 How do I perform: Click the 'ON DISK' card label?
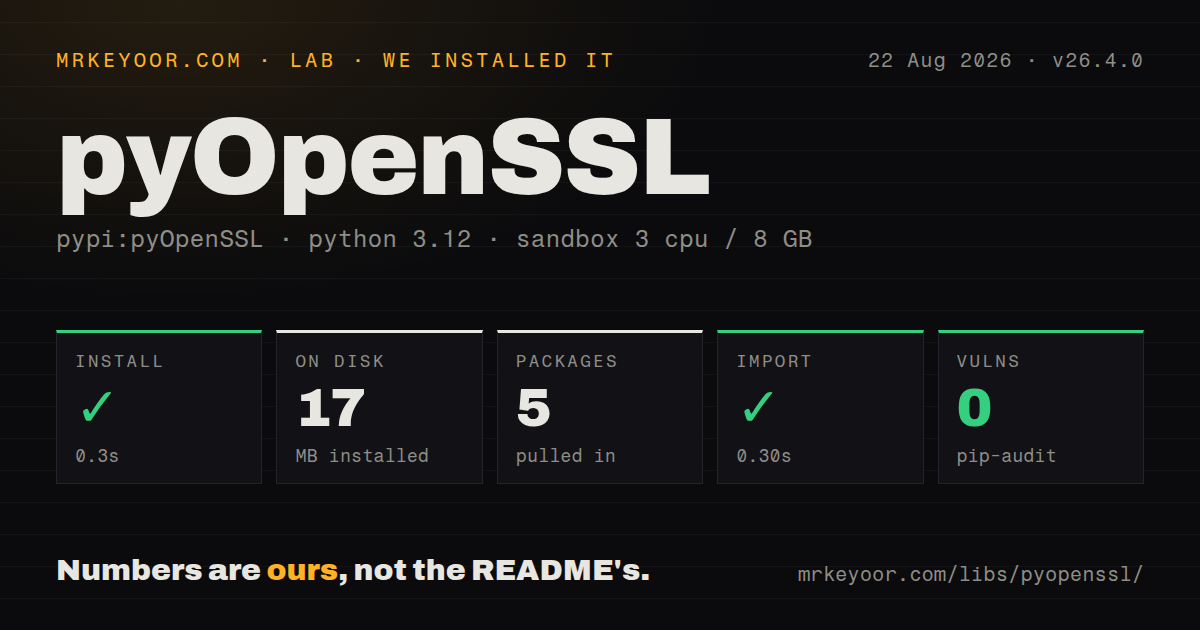(340, 362)
